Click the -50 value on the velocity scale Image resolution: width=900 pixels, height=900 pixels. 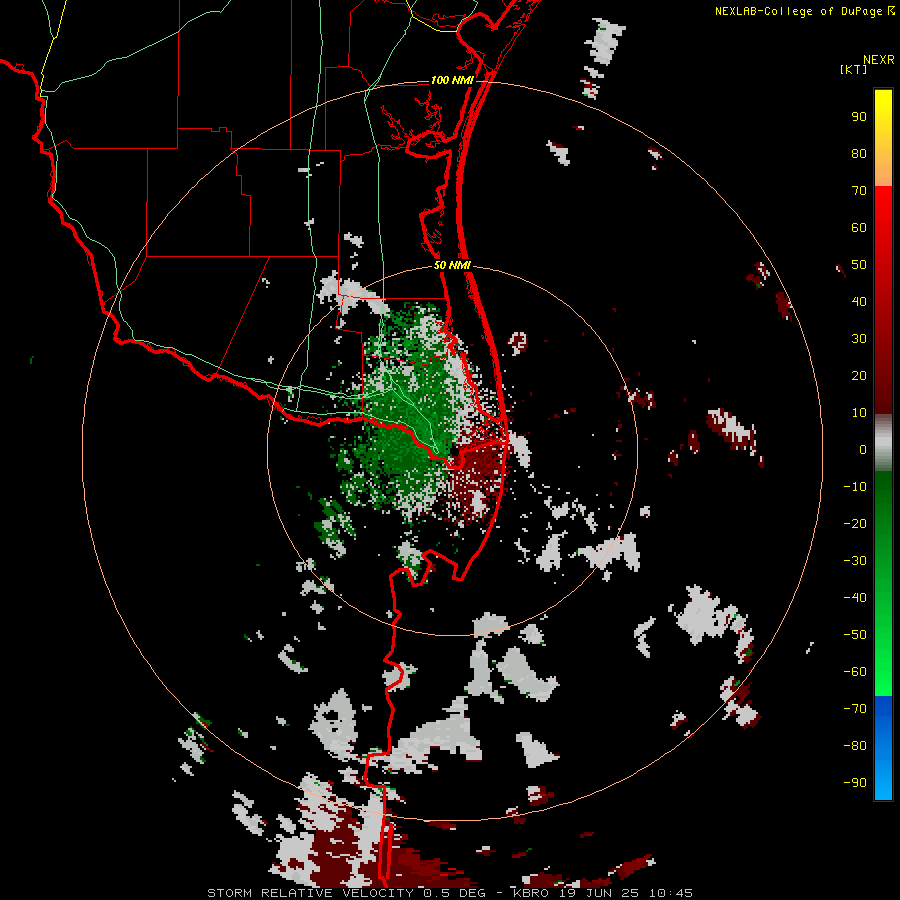pyautogui.click(x=855, y=635)
